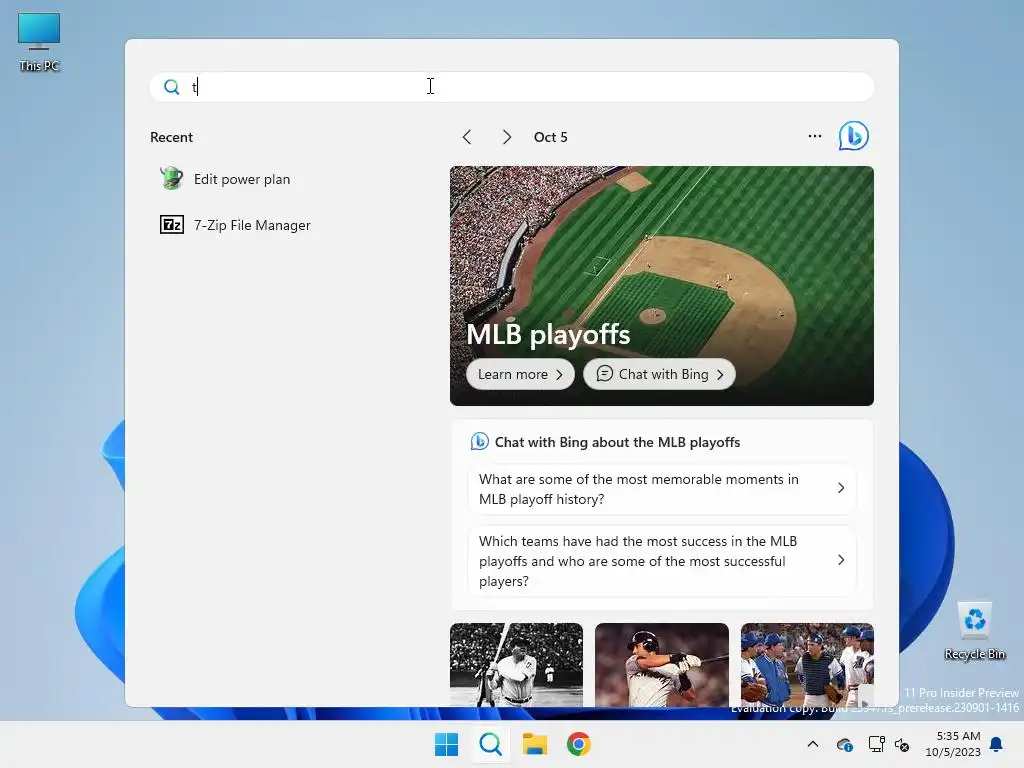The height and width of the screenshot is (768, 1024).
Task: Click the taskbar Search icon
Action: click(490, 744)
